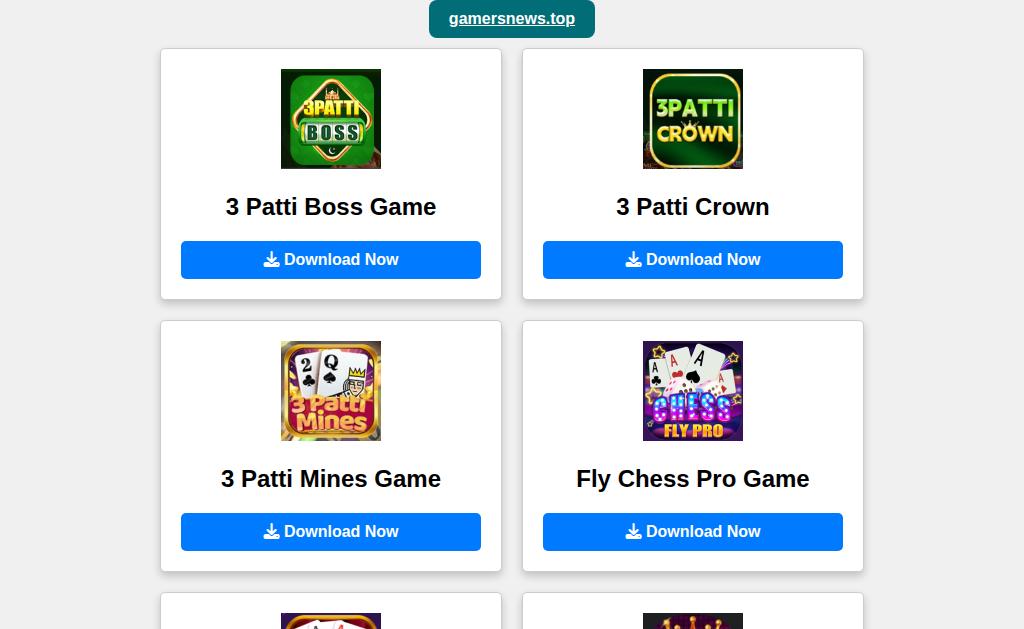Click download arrow icon for Fly Chess Pro
This screenshot has width=1024, height=629.
(x=633, y=532)
